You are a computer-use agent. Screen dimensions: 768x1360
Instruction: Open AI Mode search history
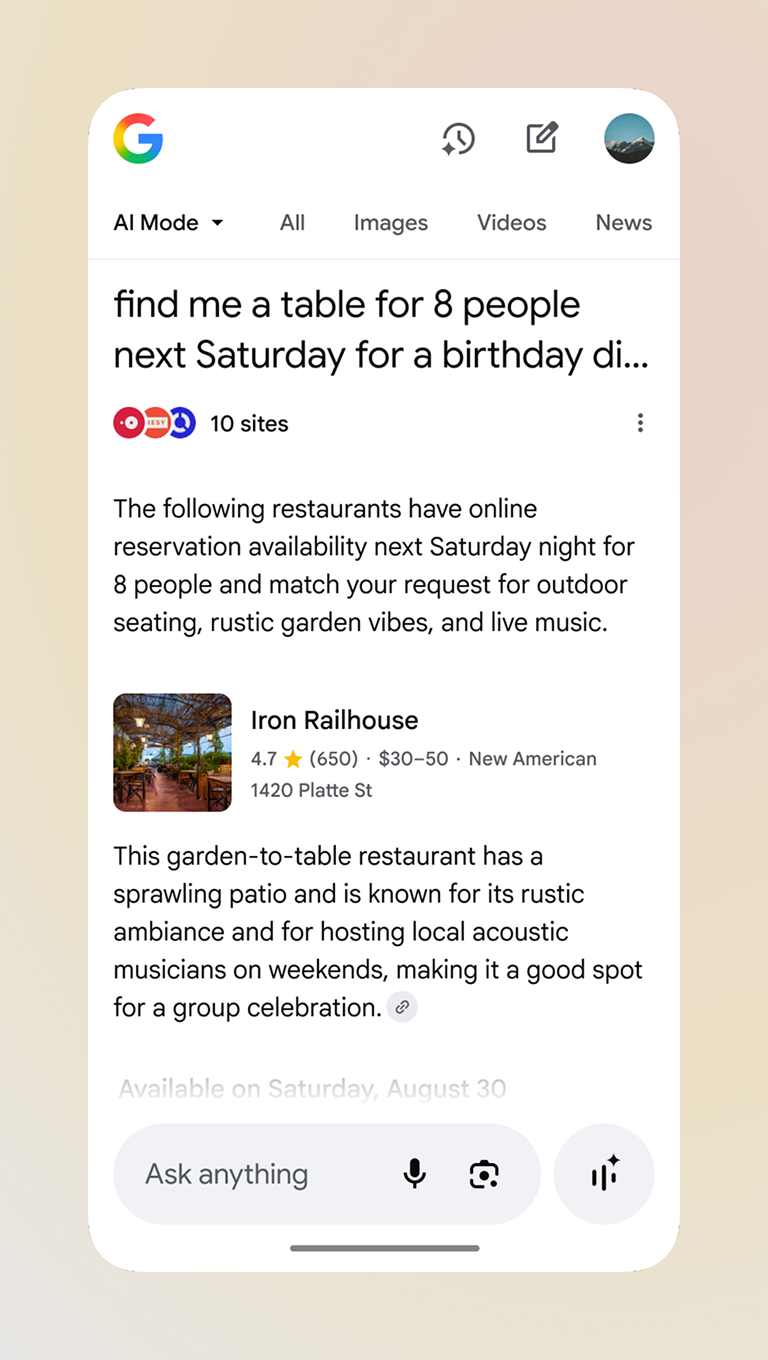(458, 139)
